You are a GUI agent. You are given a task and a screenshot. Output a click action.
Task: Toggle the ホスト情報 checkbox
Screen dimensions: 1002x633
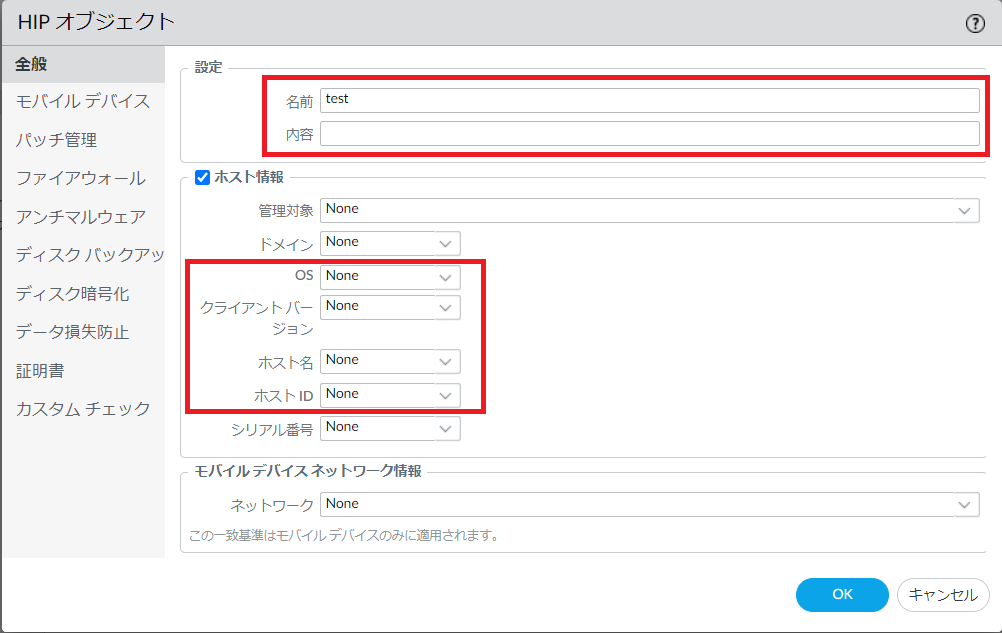(201, 177)
